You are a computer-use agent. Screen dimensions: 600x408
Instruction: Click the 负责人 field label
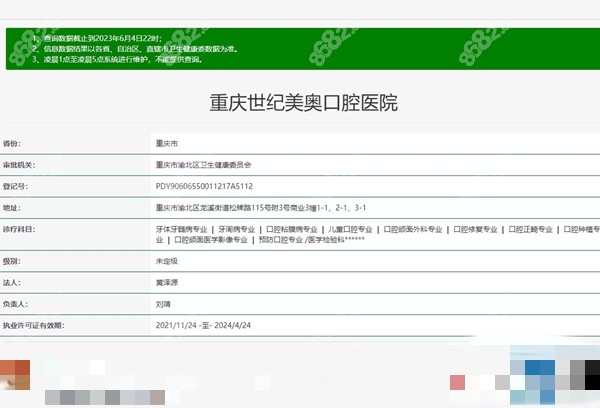tap(15, 304)
